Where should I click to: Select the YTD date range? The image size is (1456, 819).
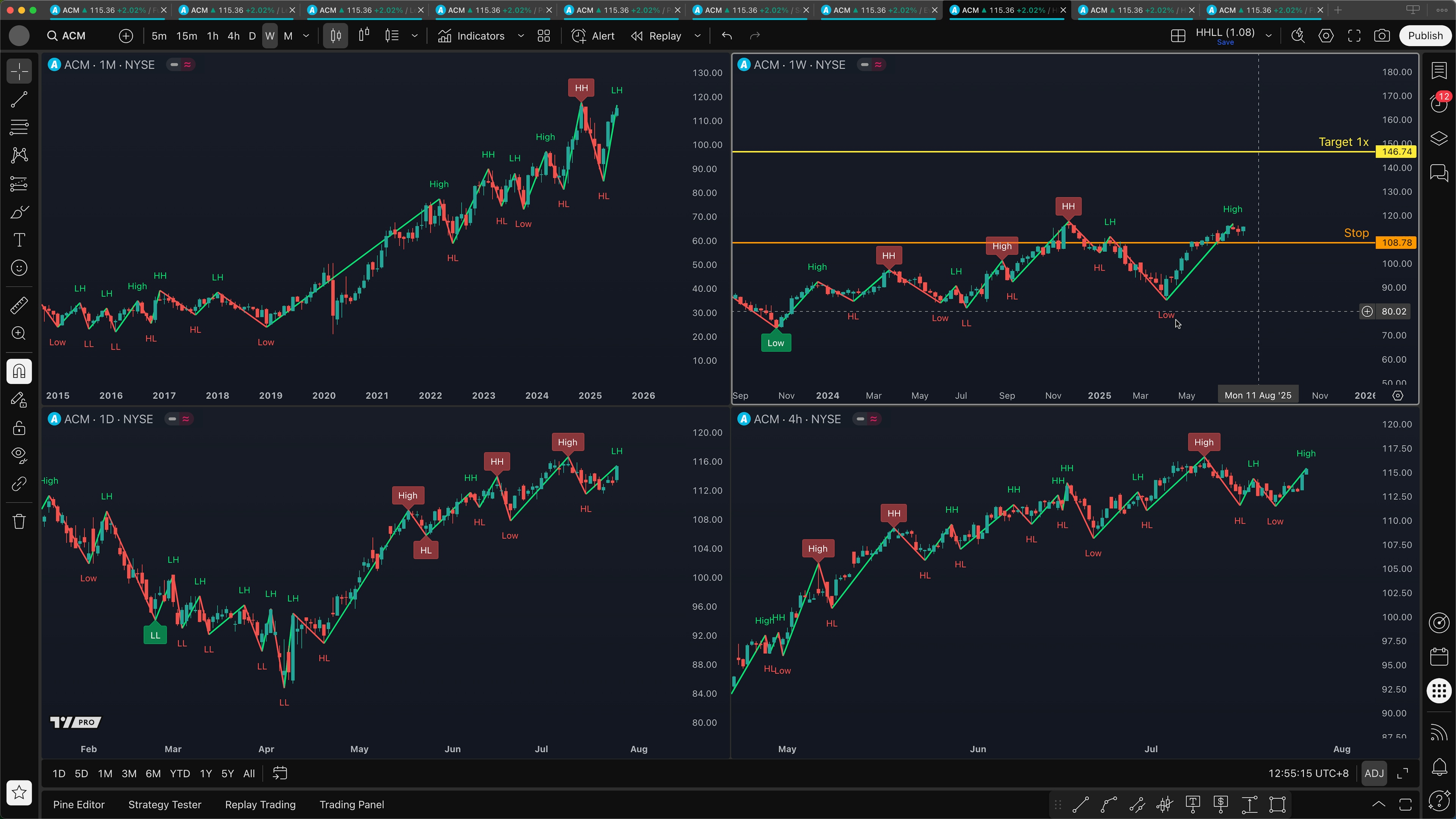coord(180,774)
